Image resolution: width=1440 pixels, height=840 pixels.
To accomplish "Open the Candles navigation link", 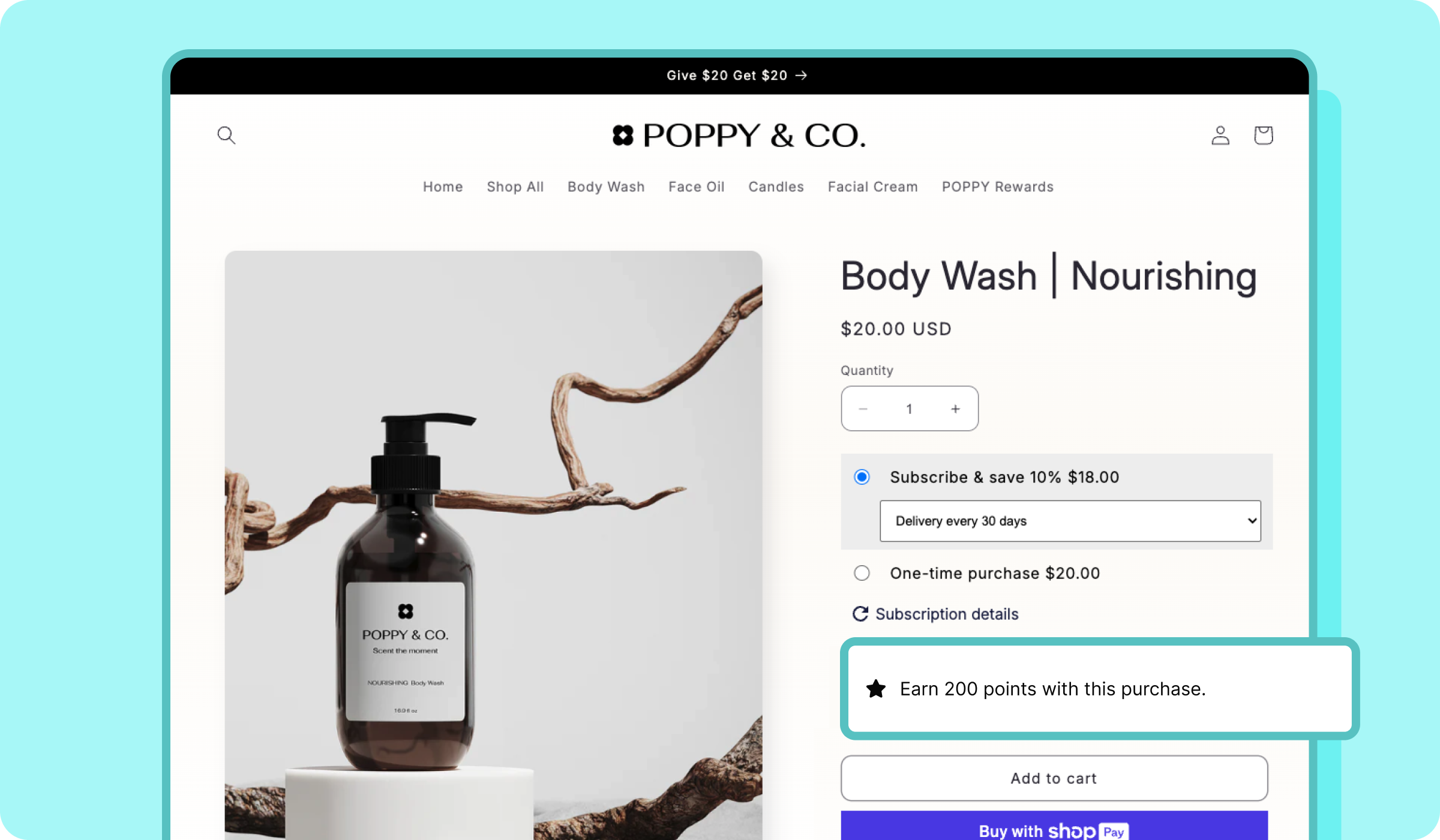I will click(x=776, y=187).
